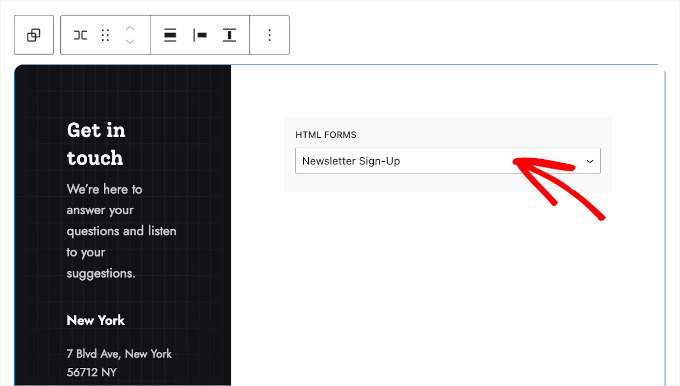Change vertical alignment icon
The image size is (680, 386).
229,35
